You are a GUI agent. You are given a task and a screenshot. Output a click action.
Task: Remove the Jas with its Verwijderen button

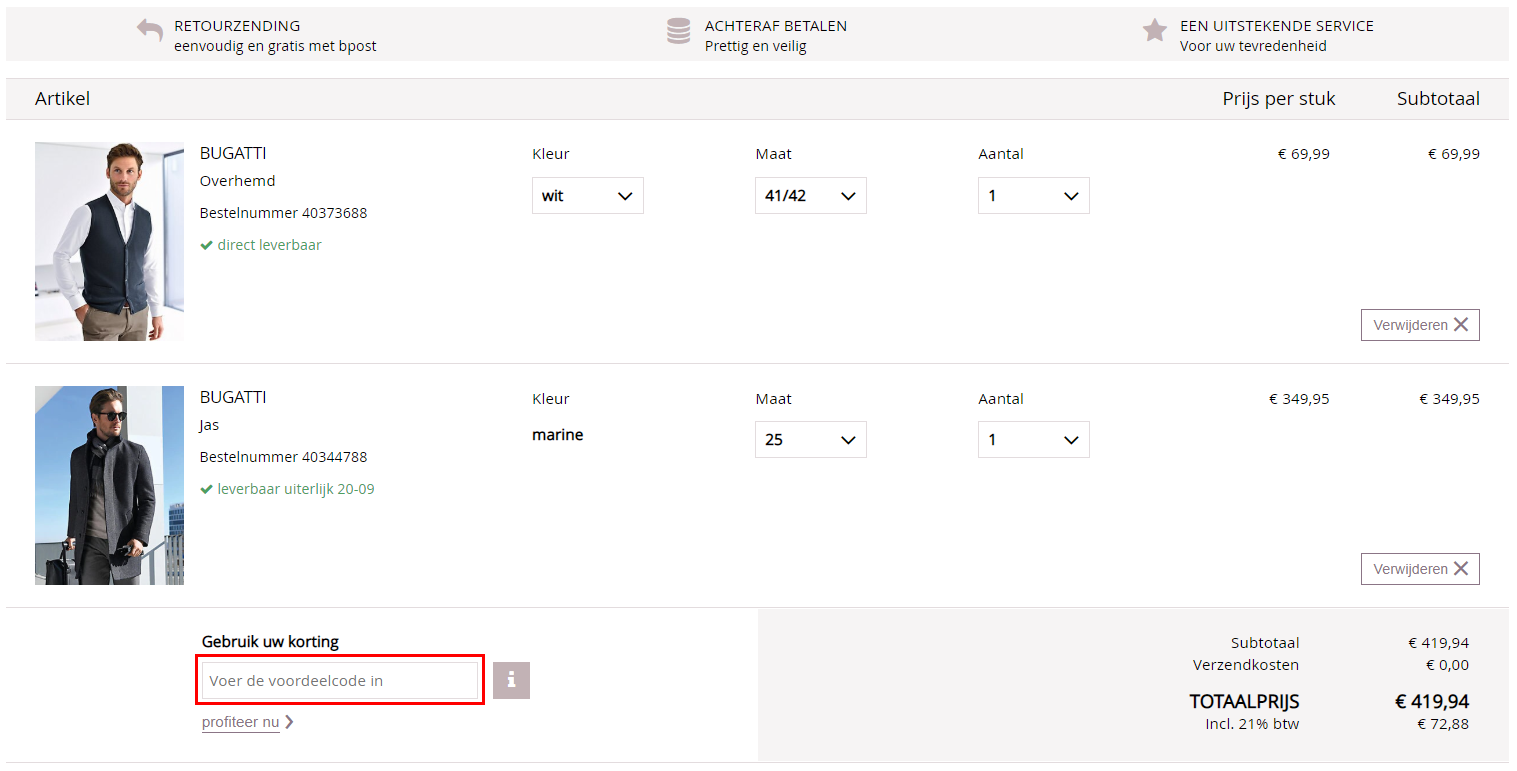point(1420,569)
